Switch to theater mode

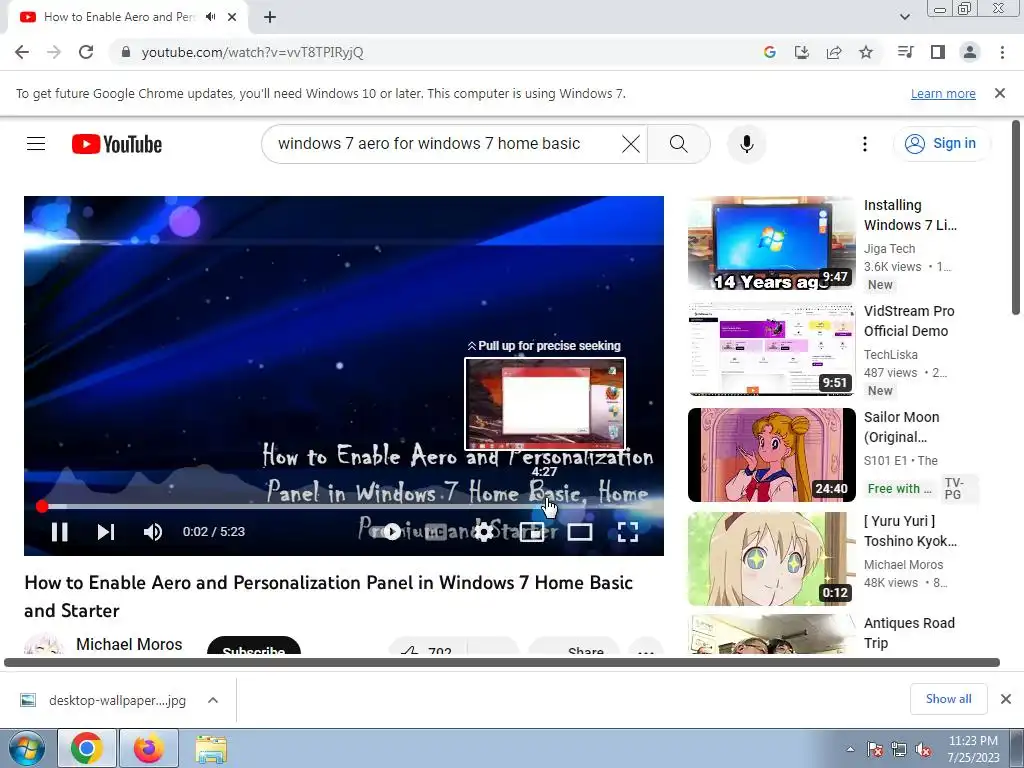coord(580,532)
